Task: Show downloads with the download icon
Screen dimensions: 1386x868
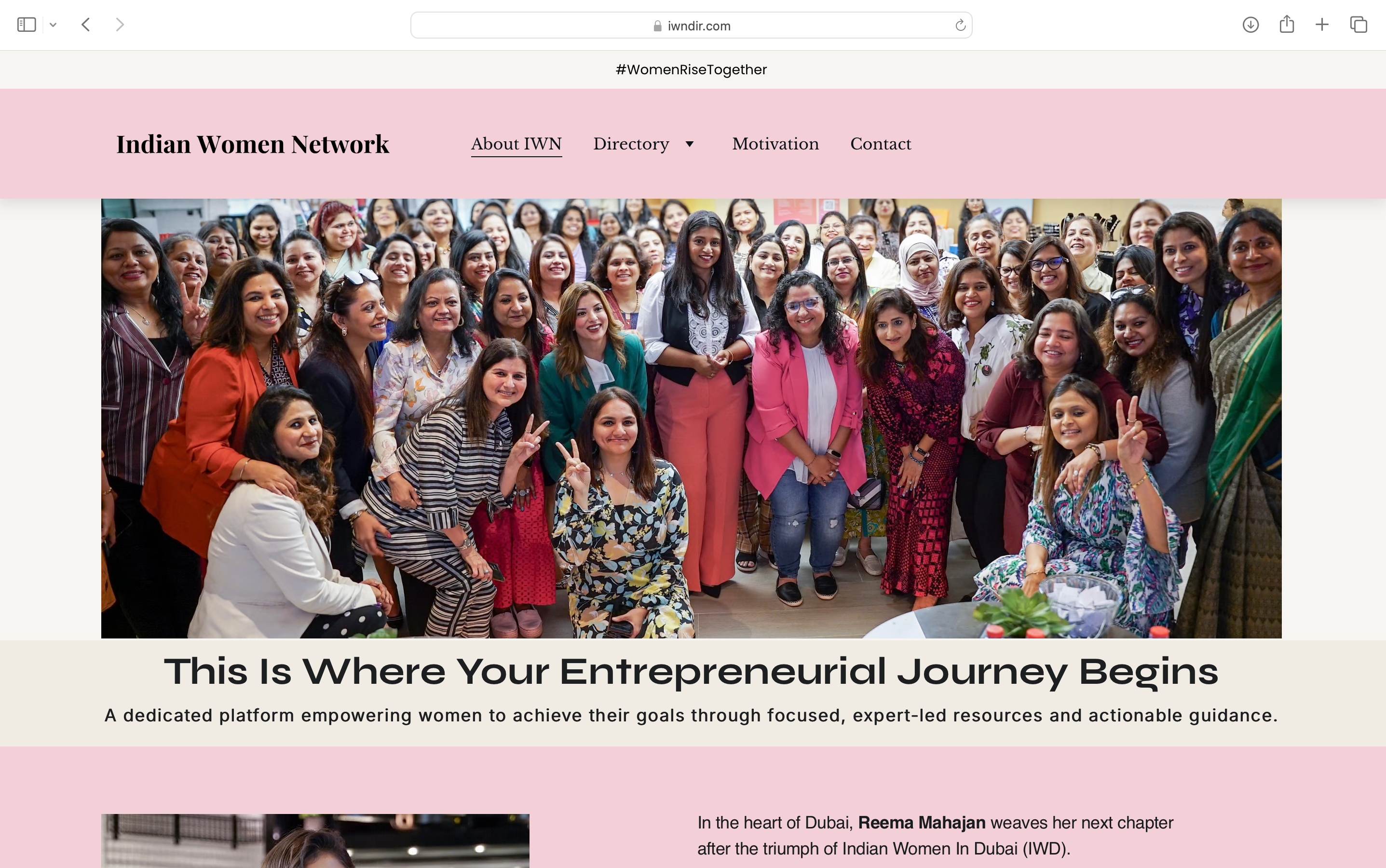Action: point(1250,25)
